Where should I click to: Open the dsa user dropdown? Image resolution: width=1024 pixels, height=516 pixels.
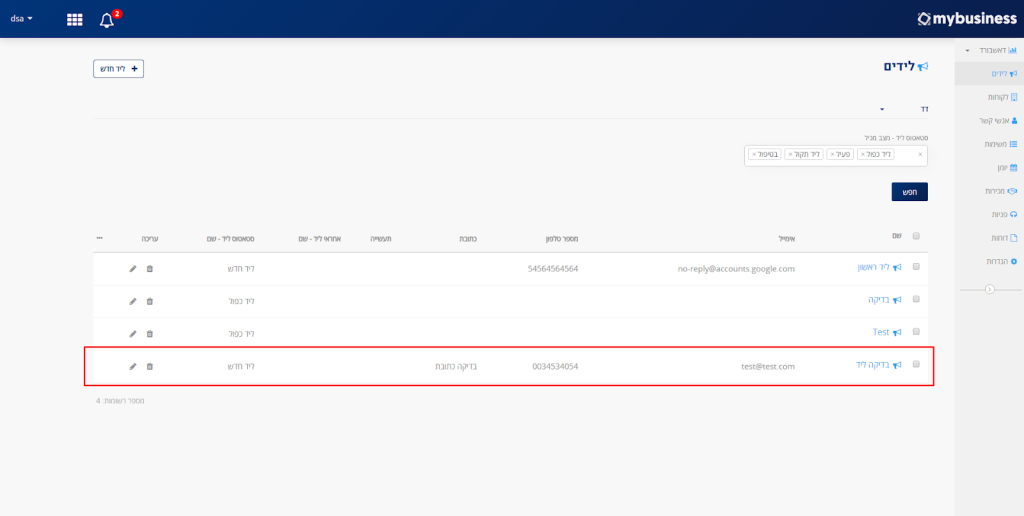click(x=22, y=19)
